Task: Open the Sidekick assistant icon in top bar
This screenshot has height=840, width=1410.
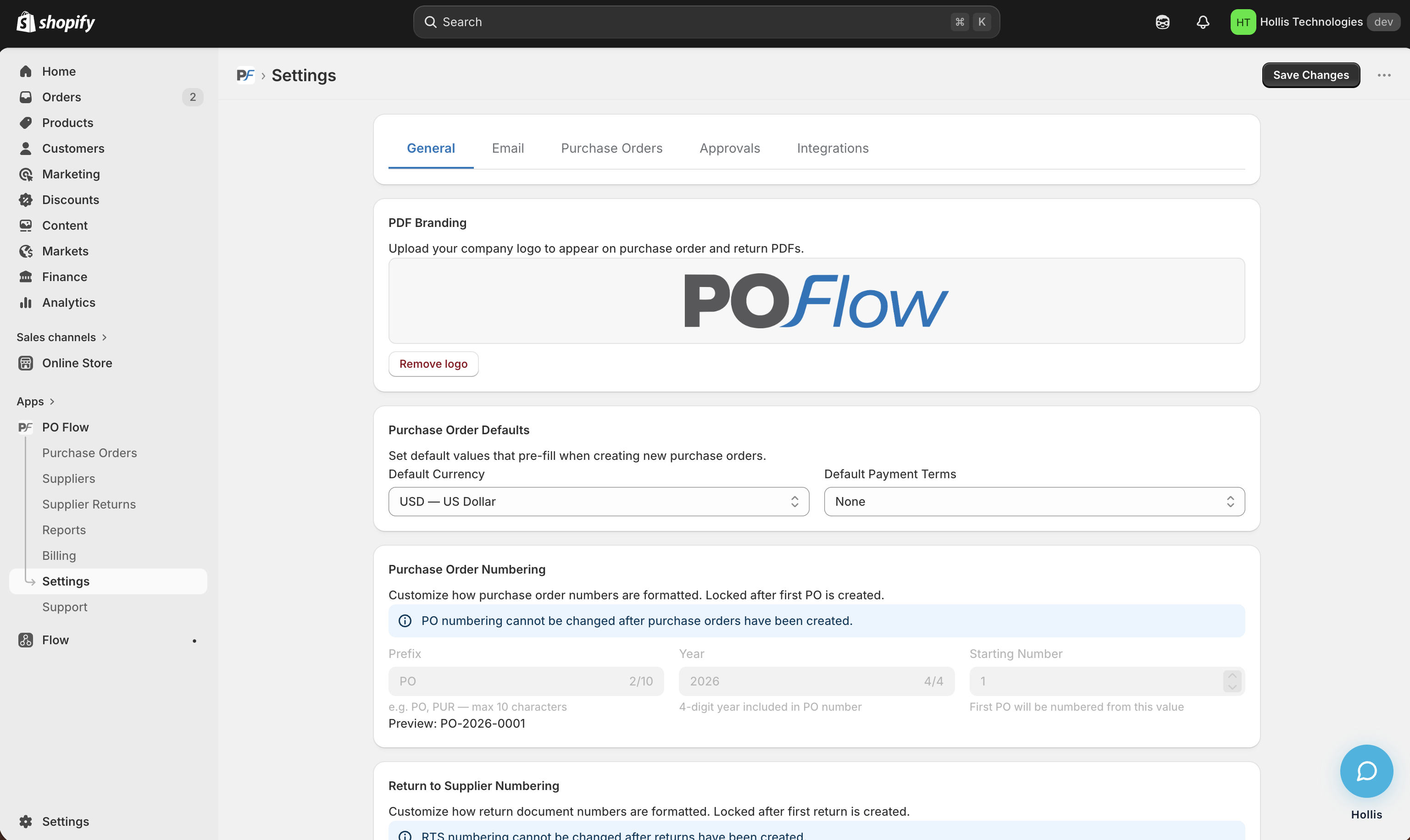Action: (x=1162, y=22)
